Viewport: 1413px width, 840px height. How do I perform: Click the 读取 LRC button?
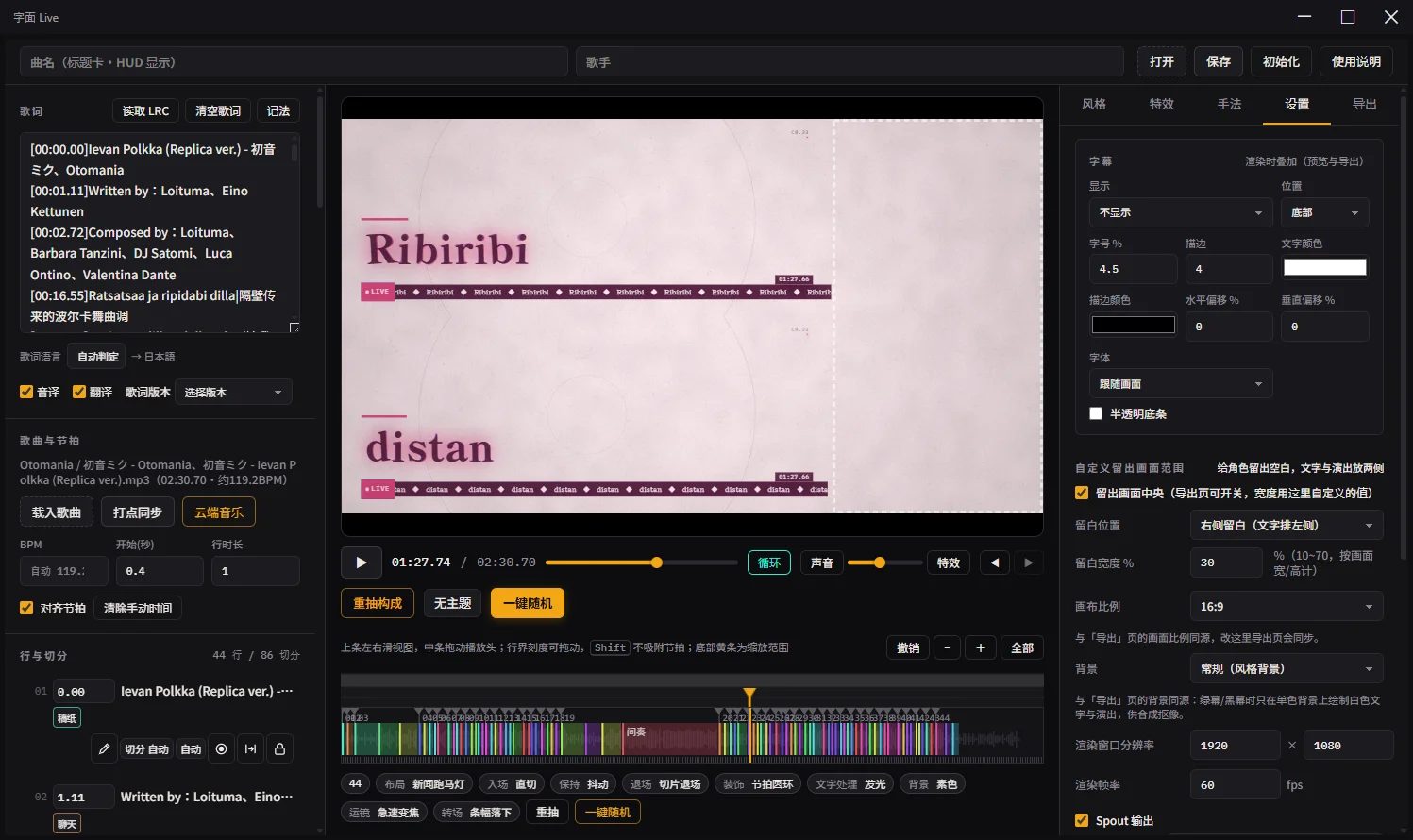[x=145, y=110]
